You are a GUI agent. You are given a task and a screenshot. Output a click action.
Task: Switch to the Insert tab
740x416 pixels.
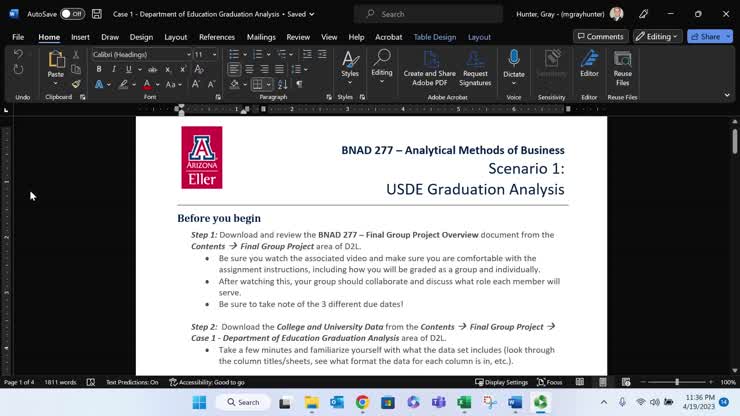(x=80, y=37)
